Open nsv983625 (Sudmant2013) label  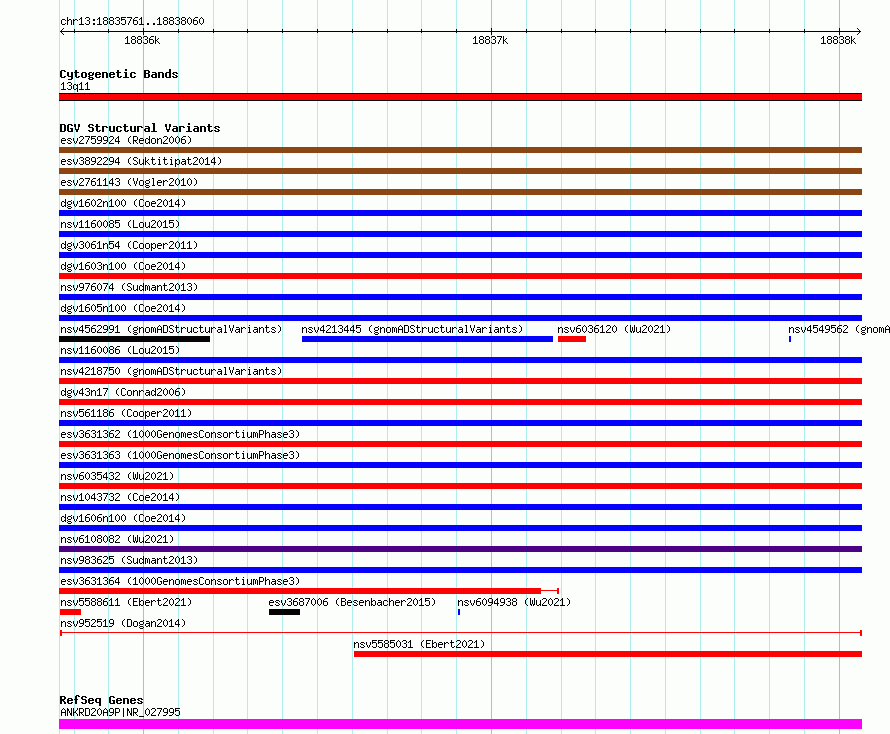[129, 560]
